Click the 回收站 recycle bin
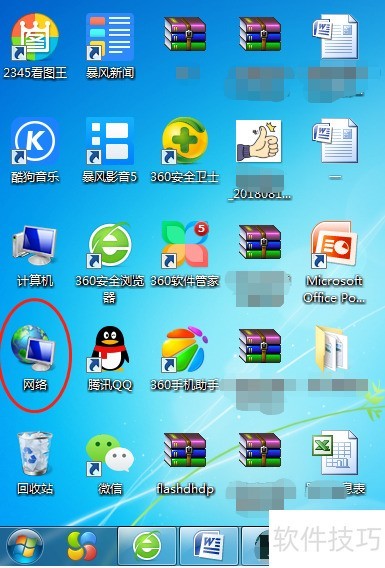 (35, 463)
